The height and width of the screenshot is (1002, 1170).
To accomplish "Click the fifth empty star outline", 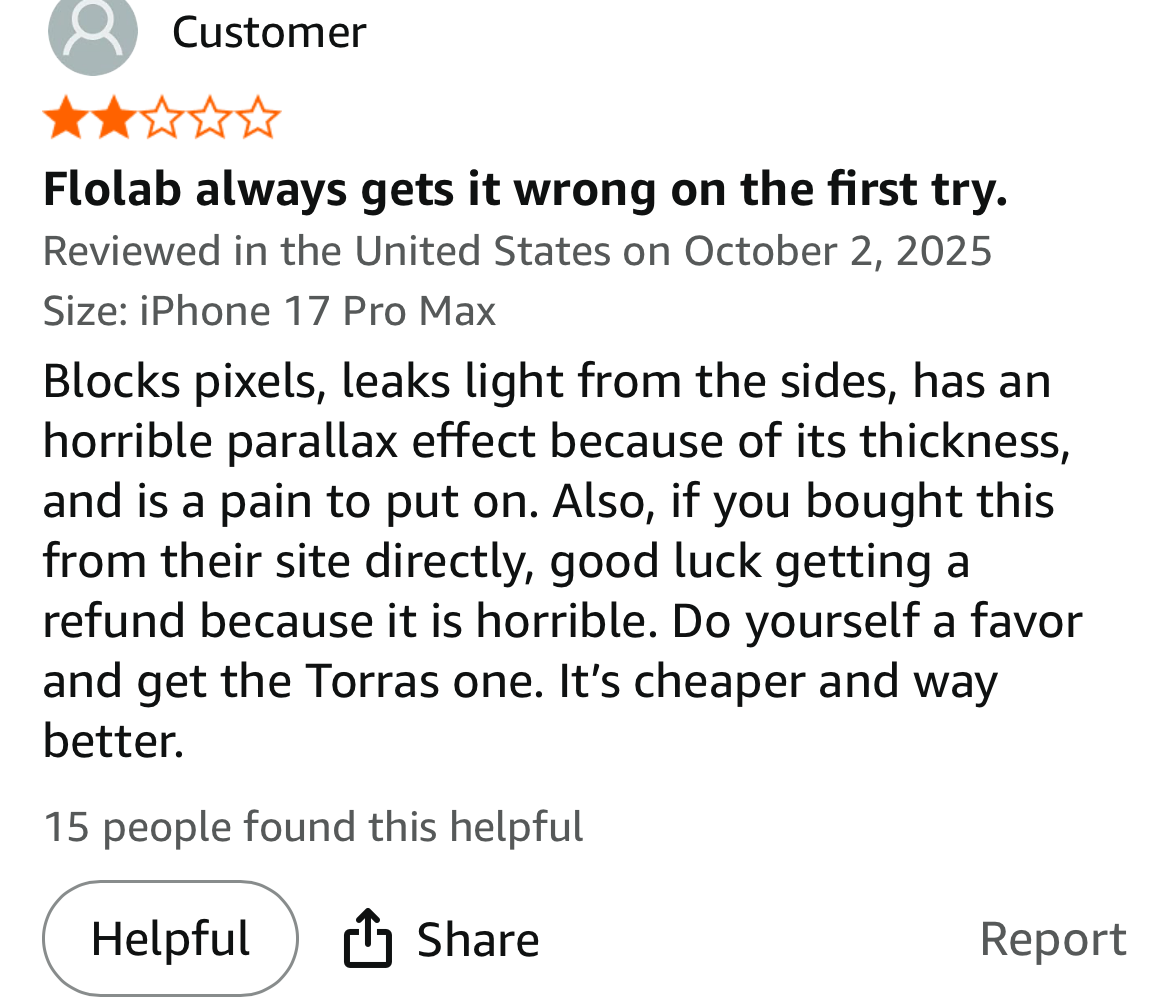I will pyautogui.click(x=258, y=119).
